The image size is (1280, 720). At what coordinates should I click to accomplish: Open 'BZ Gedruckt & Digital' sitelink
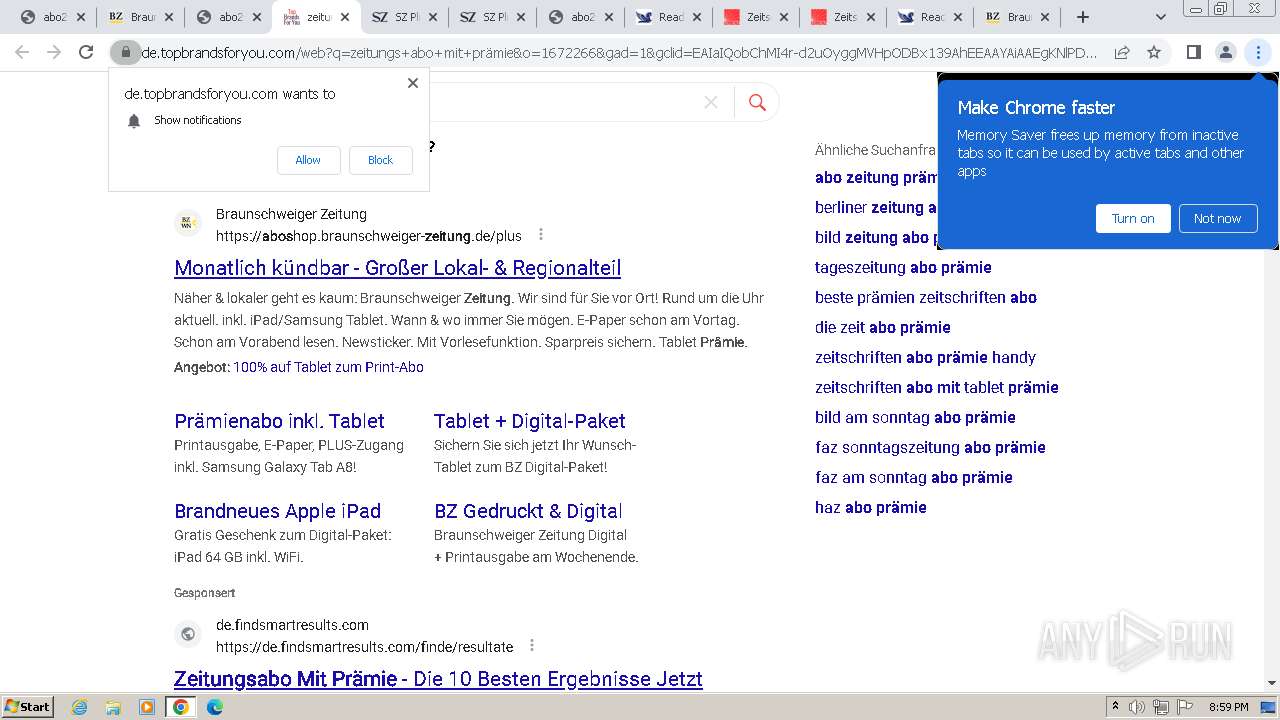pos(528,511)
